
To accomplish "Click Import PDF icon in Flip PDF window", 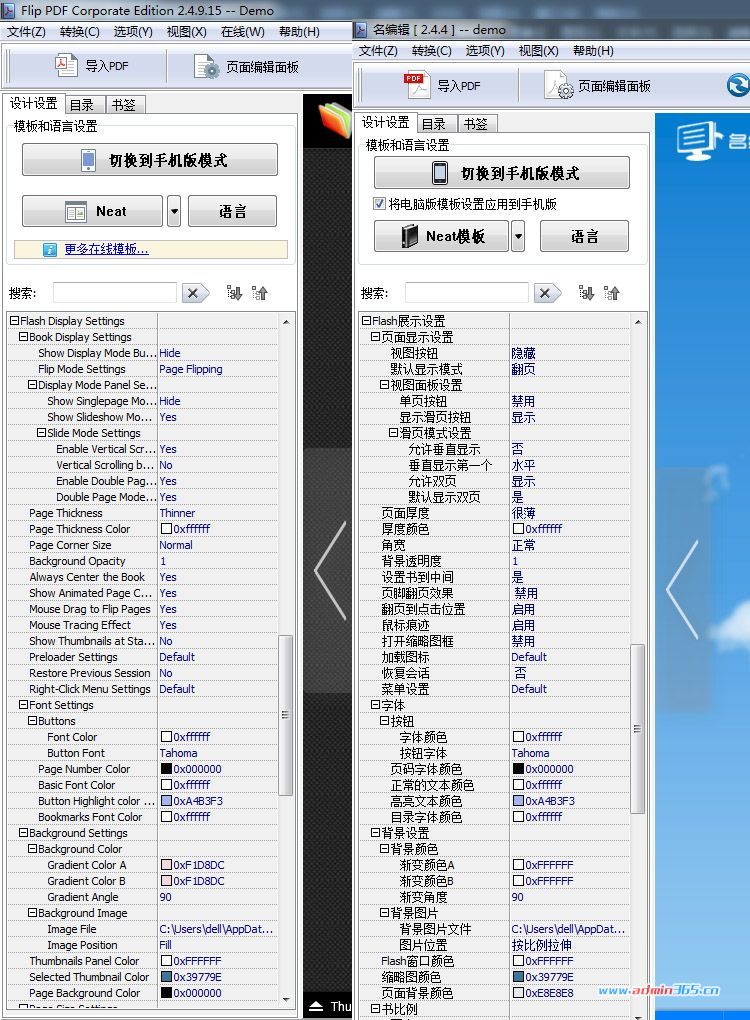I will click(65, 66).
